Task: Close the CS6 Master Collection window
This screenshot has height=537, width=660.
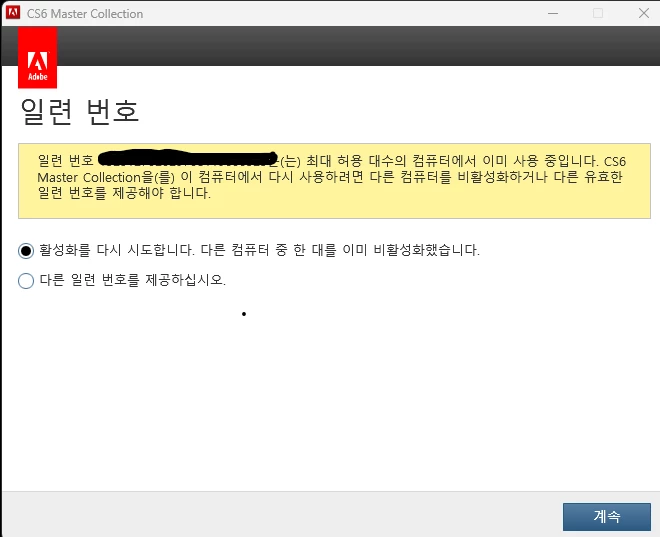Action: pyautogui.click(x=644, y=13)
